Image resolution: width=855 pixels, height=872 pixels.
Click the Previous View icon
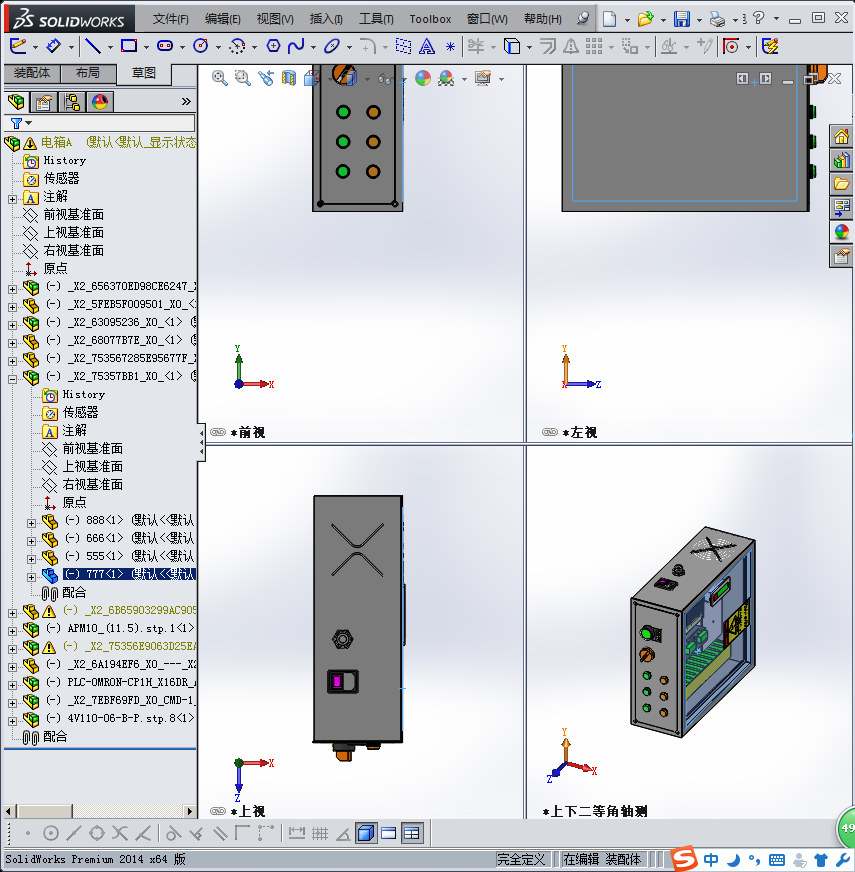click(266, 78)
